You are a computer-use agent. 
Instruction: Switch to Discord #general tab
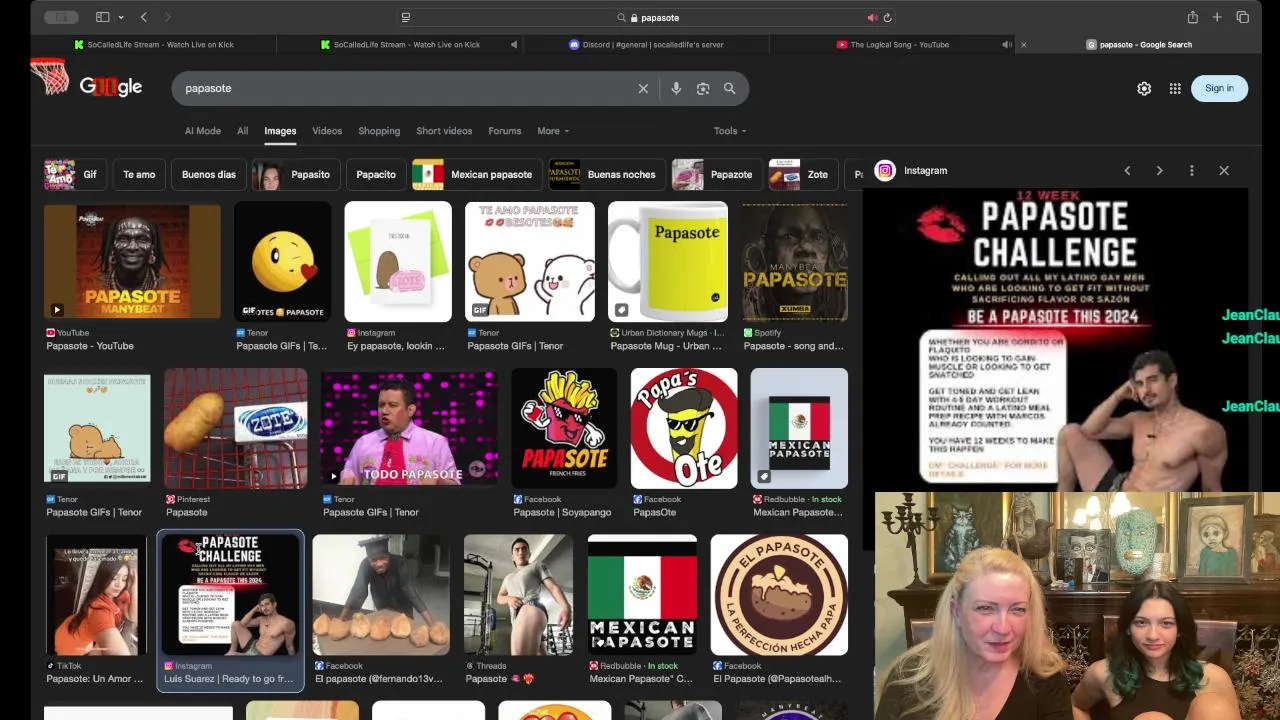point(646,44)
